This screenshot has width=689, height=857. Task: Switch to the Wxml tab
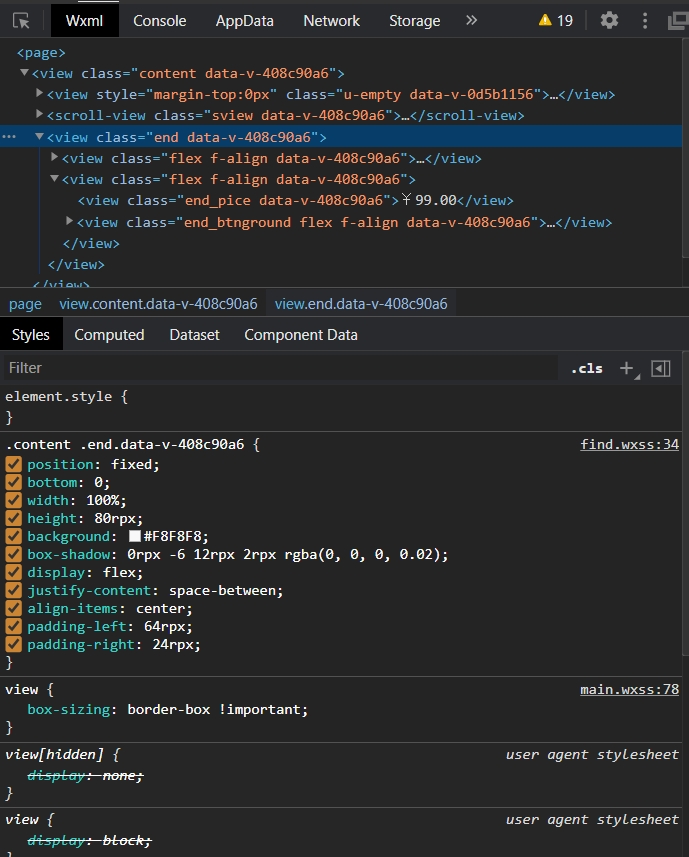(84, 21)
